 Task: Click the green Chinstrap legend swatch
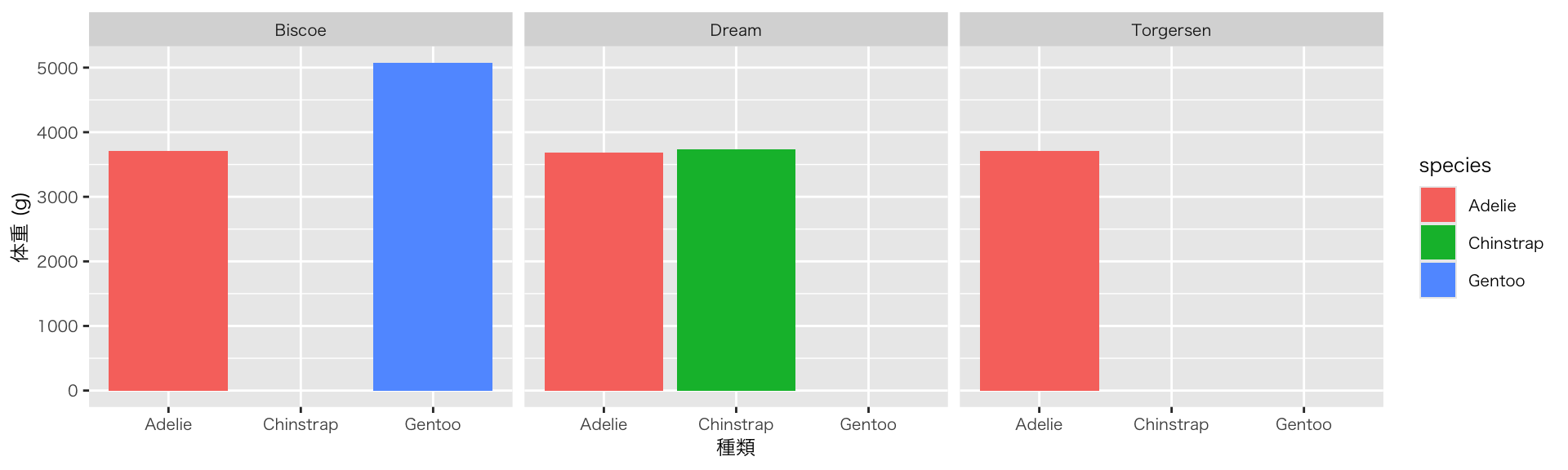(x=1437, y=242)
